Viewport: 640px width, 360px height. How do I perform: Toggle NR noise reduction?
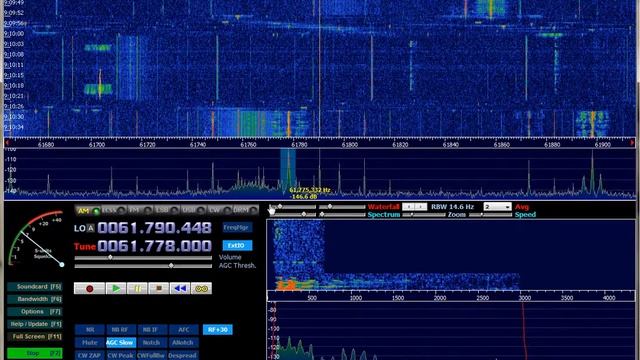point(90,329)
